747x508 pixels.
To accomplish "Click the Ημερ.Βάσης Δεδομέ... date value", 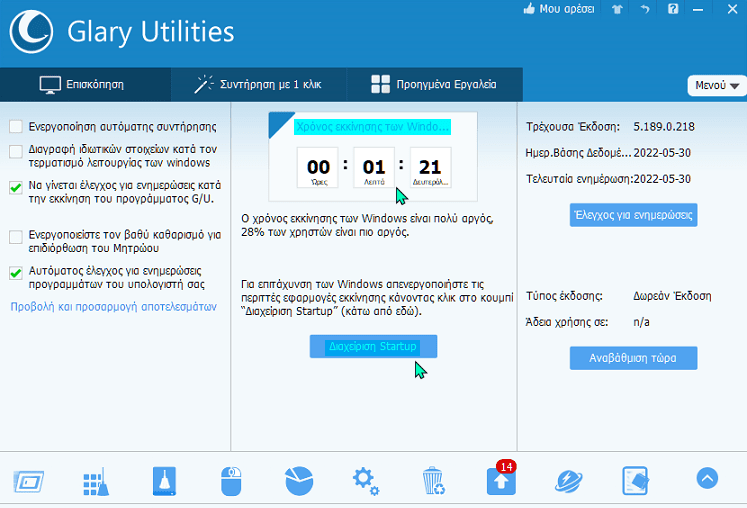I will [x=662, y=153].
